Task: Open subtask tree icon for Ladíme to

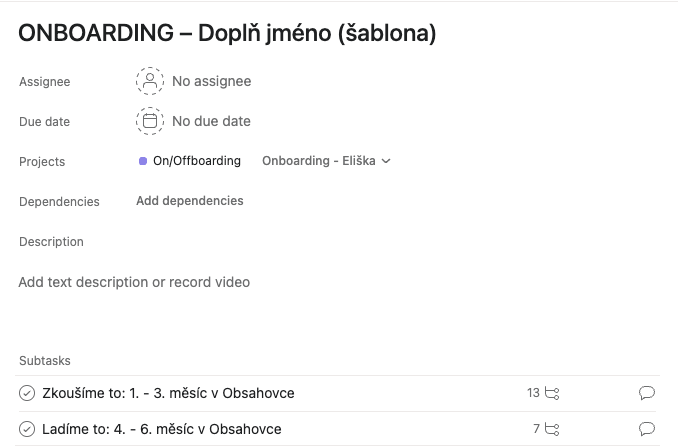Action: pos(552,429)
